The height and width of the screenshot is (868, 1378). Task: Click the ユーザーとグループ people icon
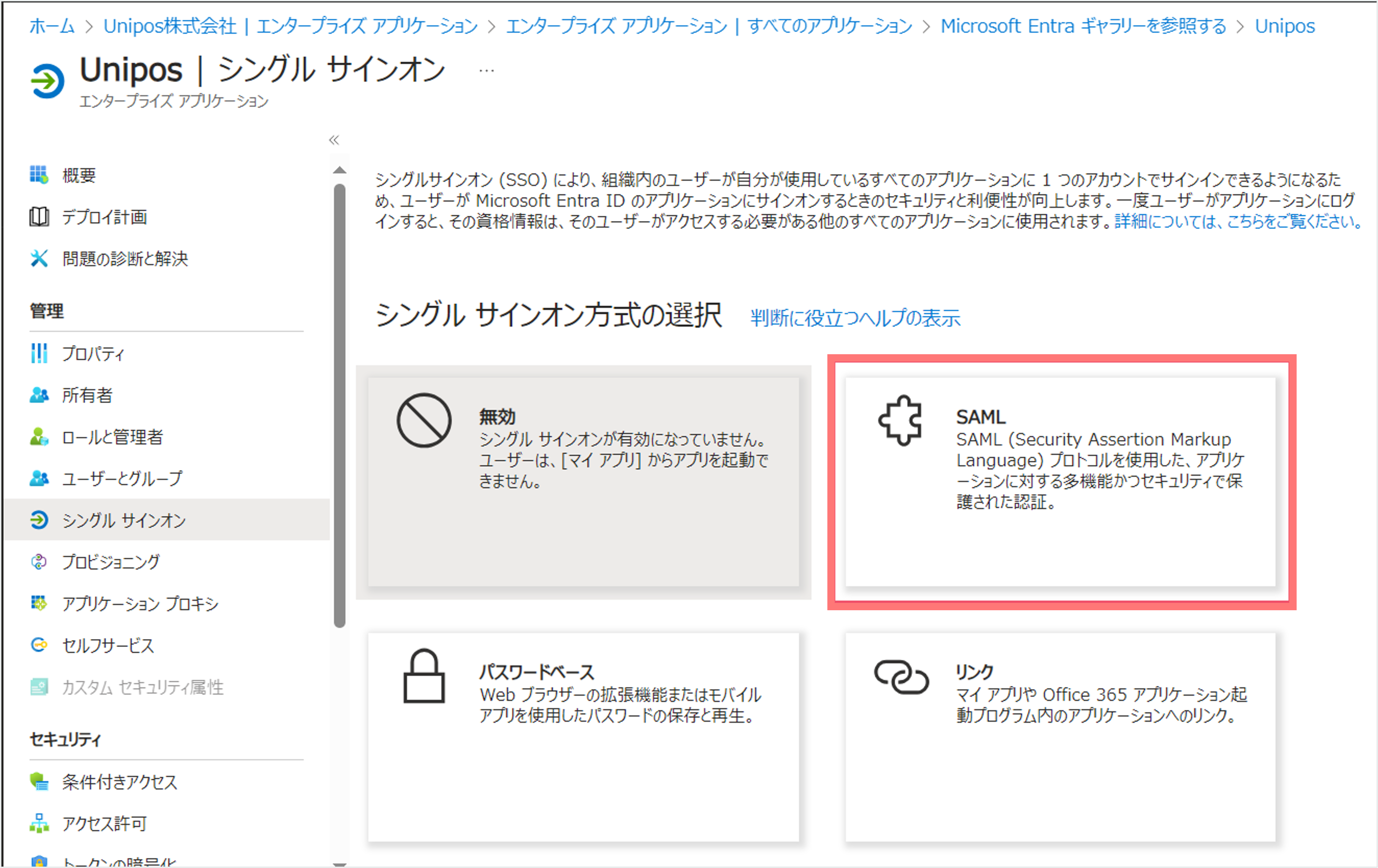click(39, 478)
